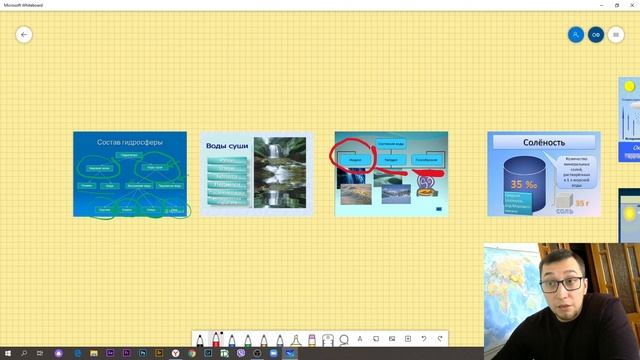Select the 'Воды суши' slide image
The image size is (640, 360).
pyautogui.click(x=256, y=174)
